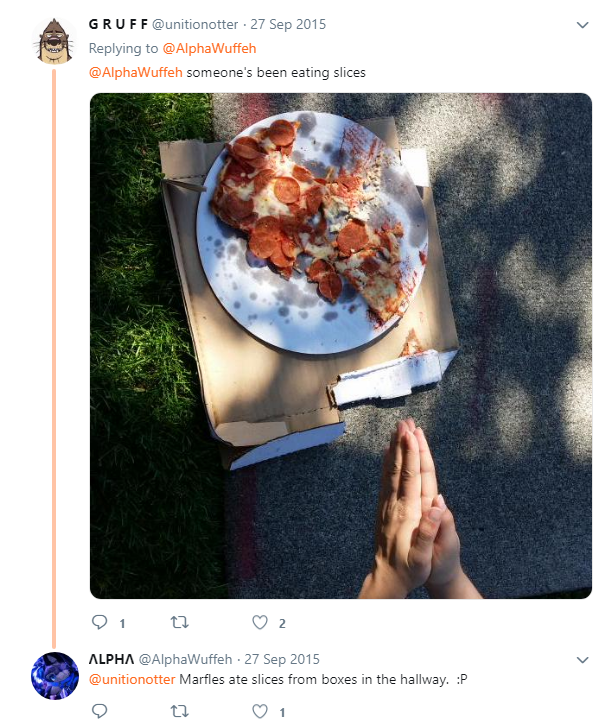Retweet ALPHA's reply about Marfles
This screenshot has height=719, width=616.
pos(180,711)
